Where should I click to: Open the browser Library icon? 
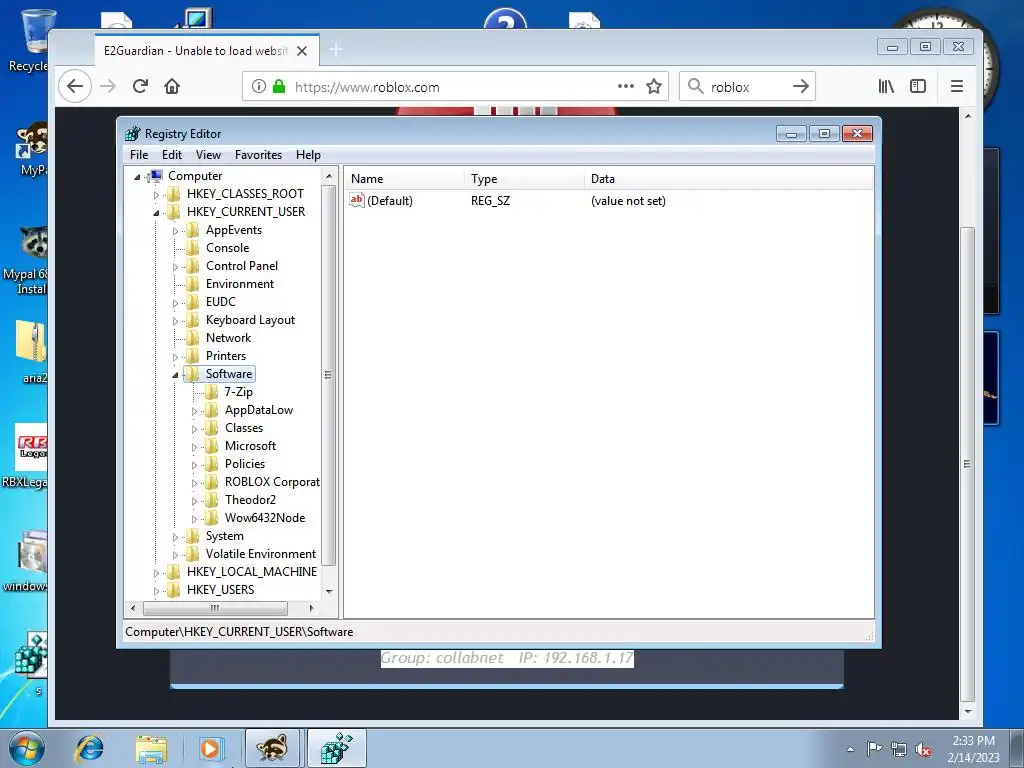pyautogui.click(x=886, y=86)
